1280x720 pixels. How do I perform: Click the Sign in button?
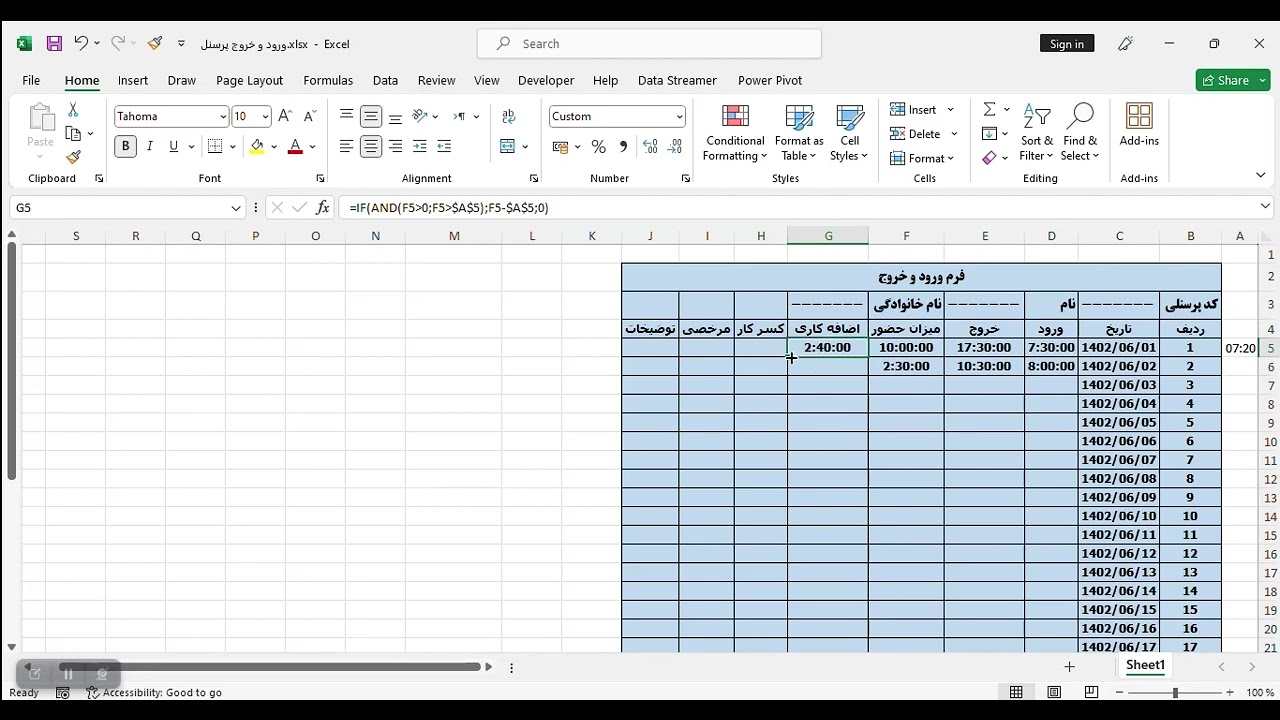pyautogui.click(x=1067, y=44)
